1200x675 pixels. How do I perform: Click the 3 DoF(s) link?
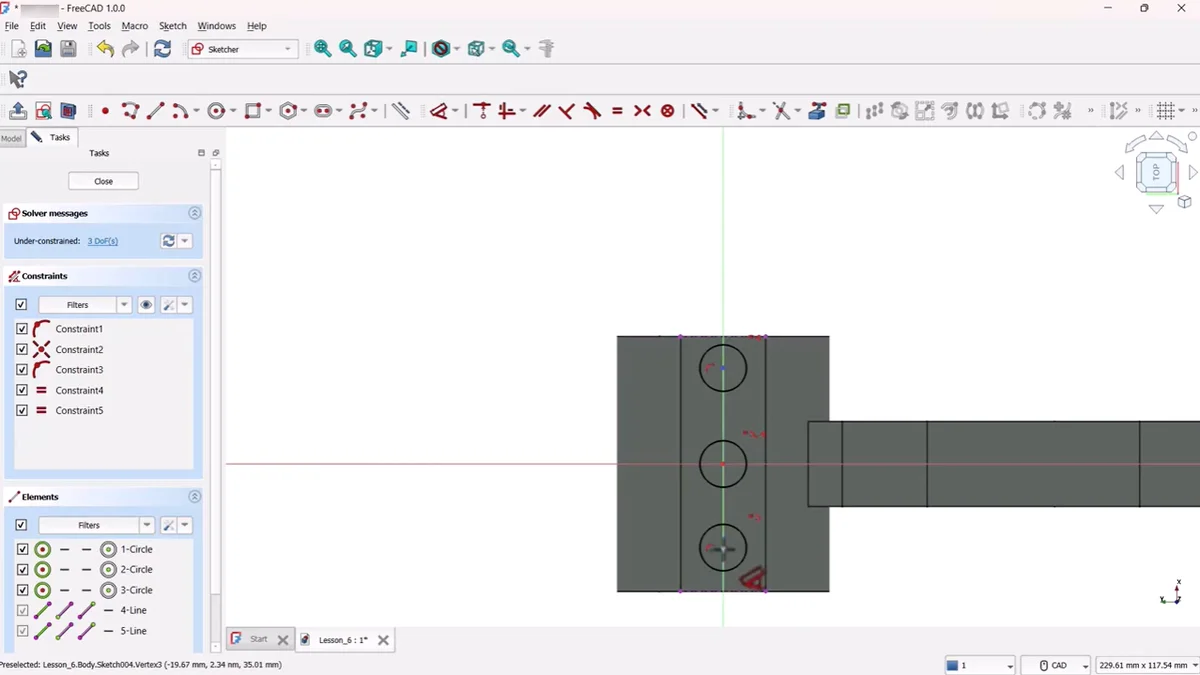tap(102, 241)
